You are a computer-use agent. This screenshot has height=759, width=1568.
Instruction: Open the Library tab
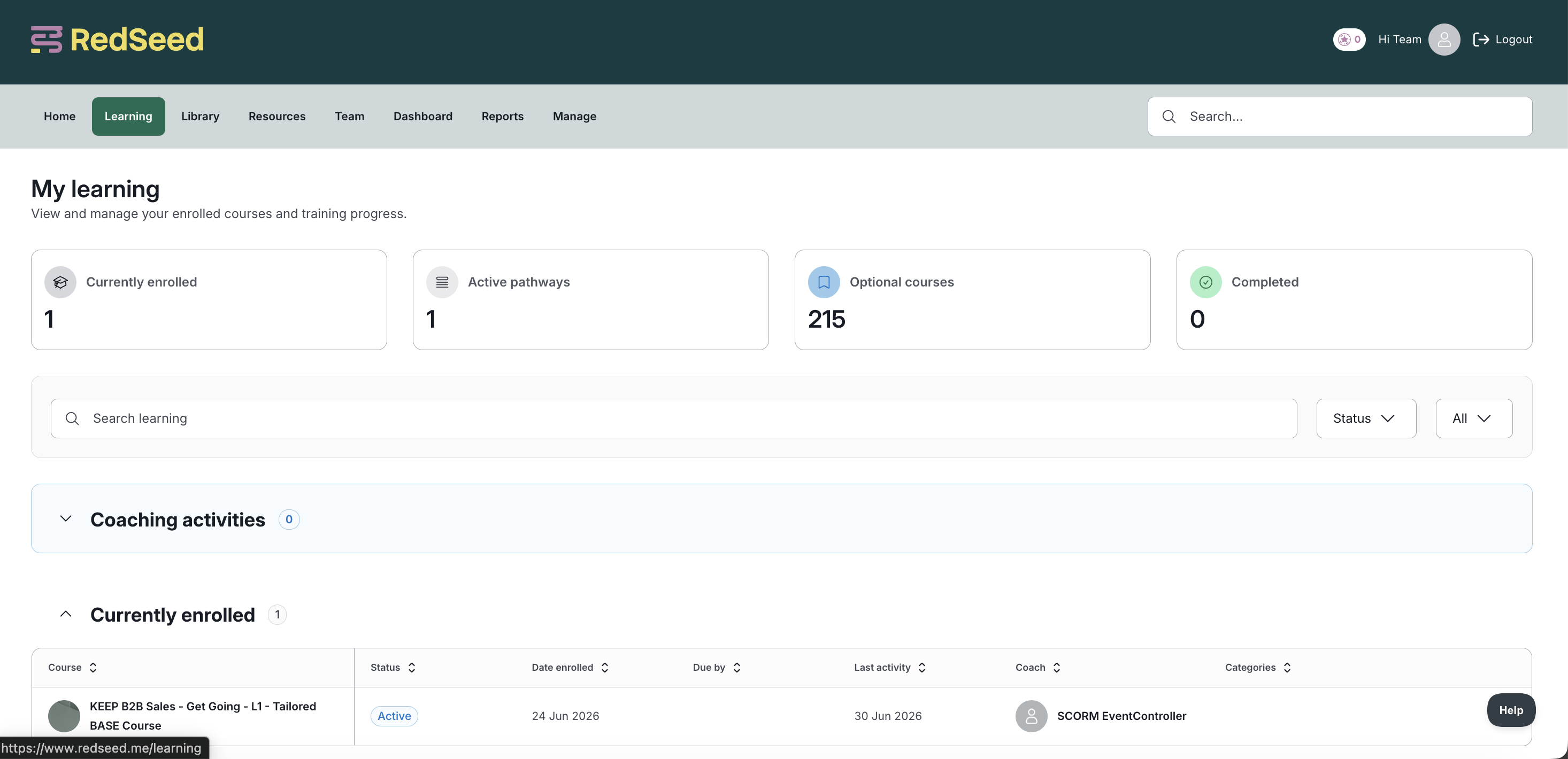tap(200, 116)
